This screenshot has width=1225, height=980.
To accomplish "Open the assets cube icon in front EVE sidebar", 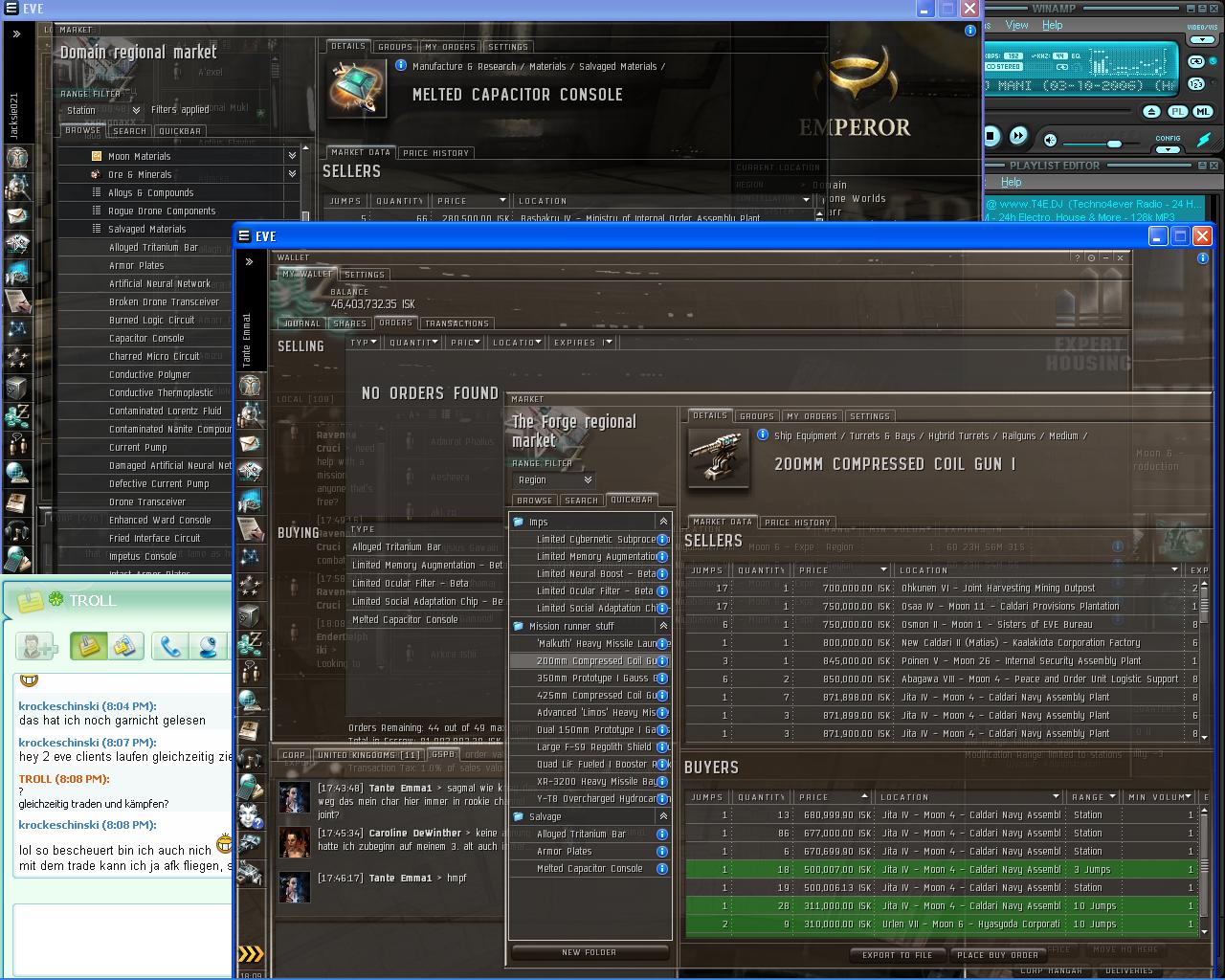I will tap(251, 614).
